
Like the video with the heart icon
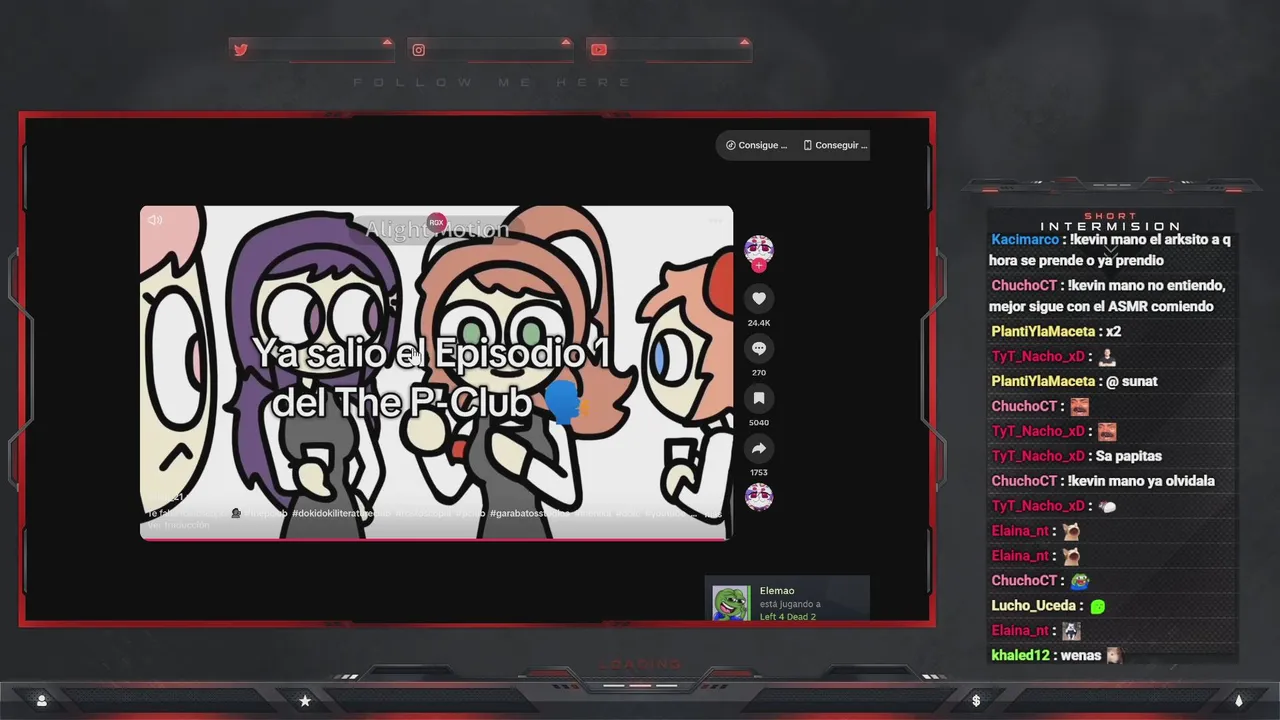click(x=759, y=298)
